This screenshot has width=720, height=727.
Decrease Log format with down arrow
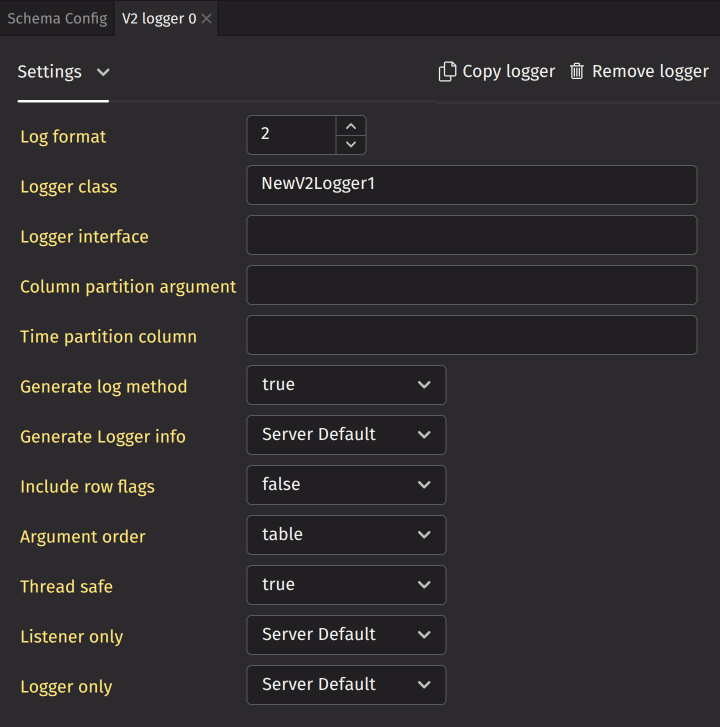pos(350,144)
